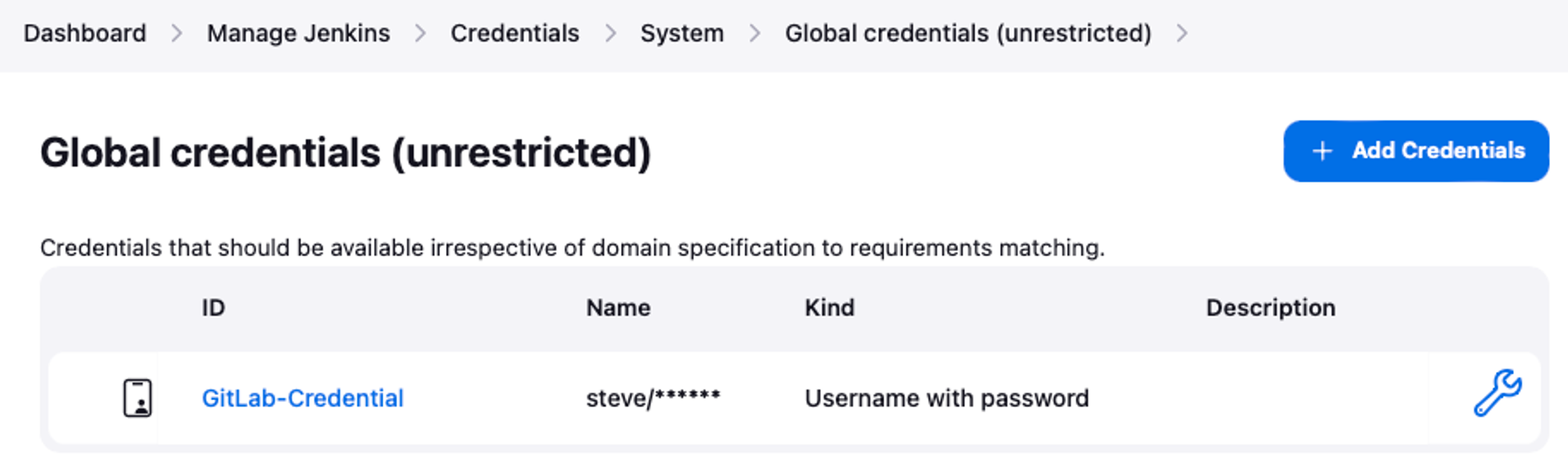This screenshot has width=1568, height=470.
Task: Sort by the Description column header
Action: point(1270,308)
